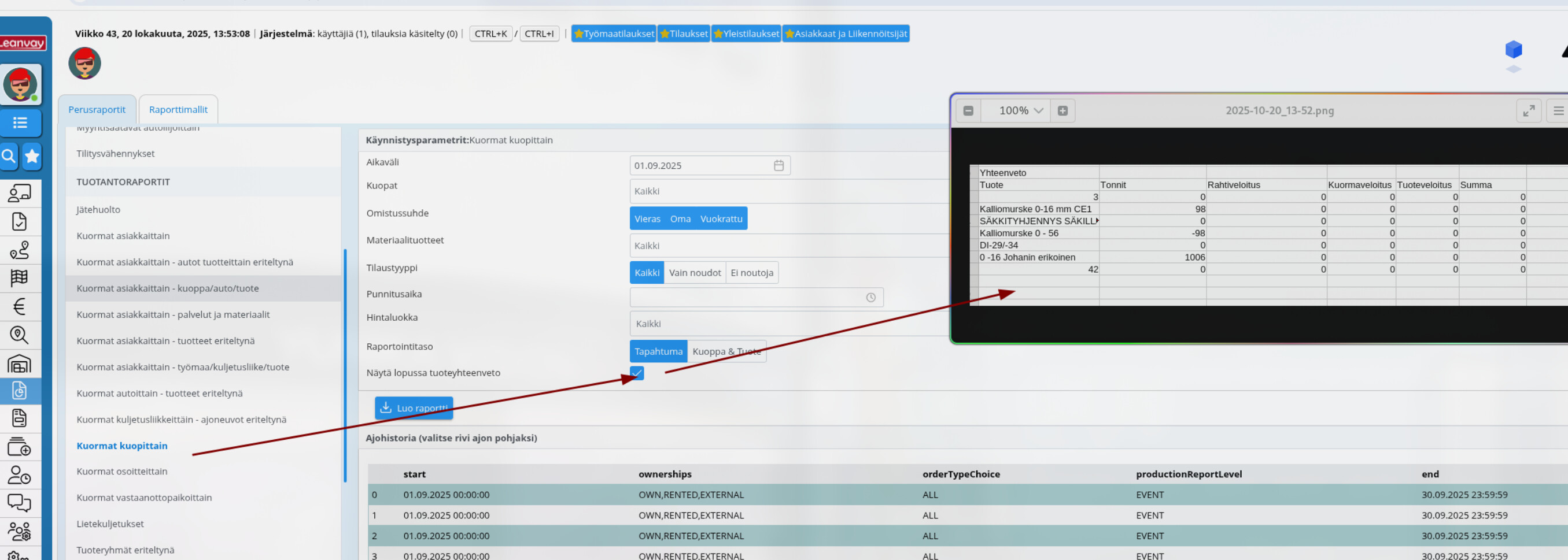Image resolution: width=1568 pixels, height=560 pixels.
Task: Click the clock icon in Punnitusaika field
Action: click(x=870, y=297)
